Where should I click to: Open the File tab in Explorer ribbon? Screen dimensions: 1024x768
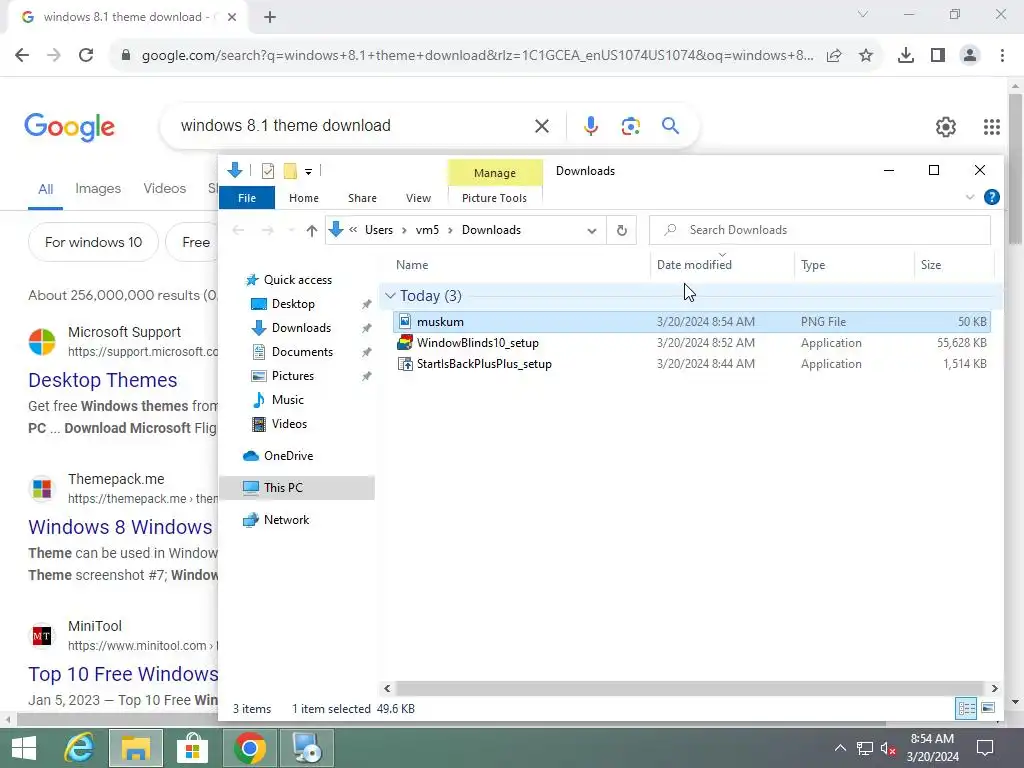click(x=247, y=198)
